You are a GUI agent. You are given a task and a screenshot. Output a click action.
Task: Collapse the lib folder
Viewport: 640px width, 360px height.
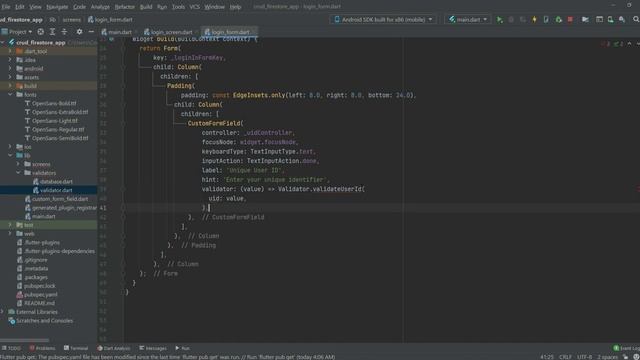(10, 156)
